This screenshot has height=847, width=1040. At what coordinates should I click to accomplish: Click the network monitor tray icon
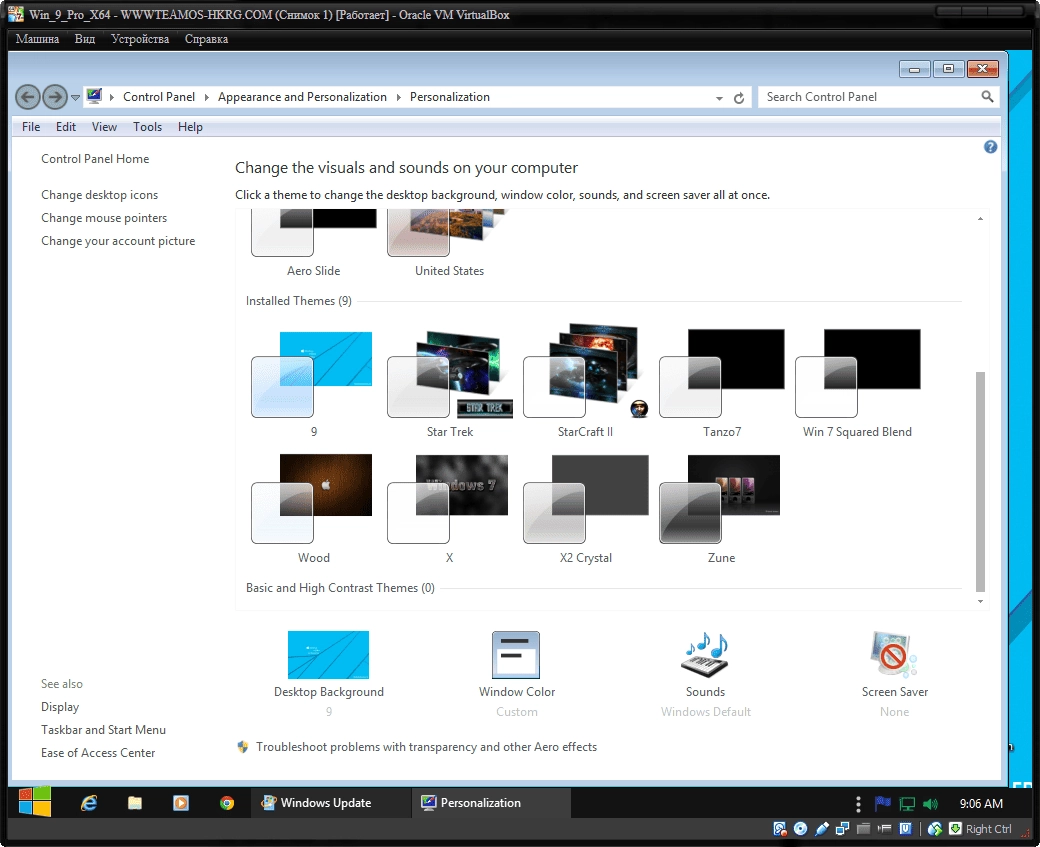907,804
